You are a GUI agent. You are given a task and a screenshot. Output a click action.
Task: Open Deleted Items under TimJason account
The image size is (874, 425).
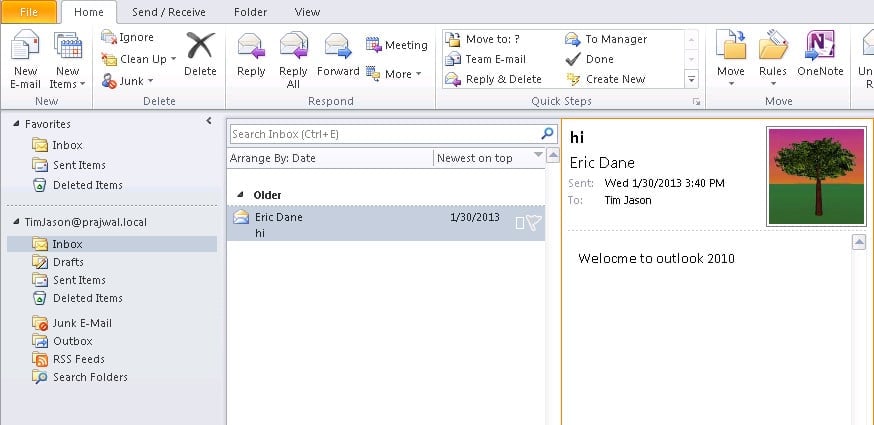[77, 298]
